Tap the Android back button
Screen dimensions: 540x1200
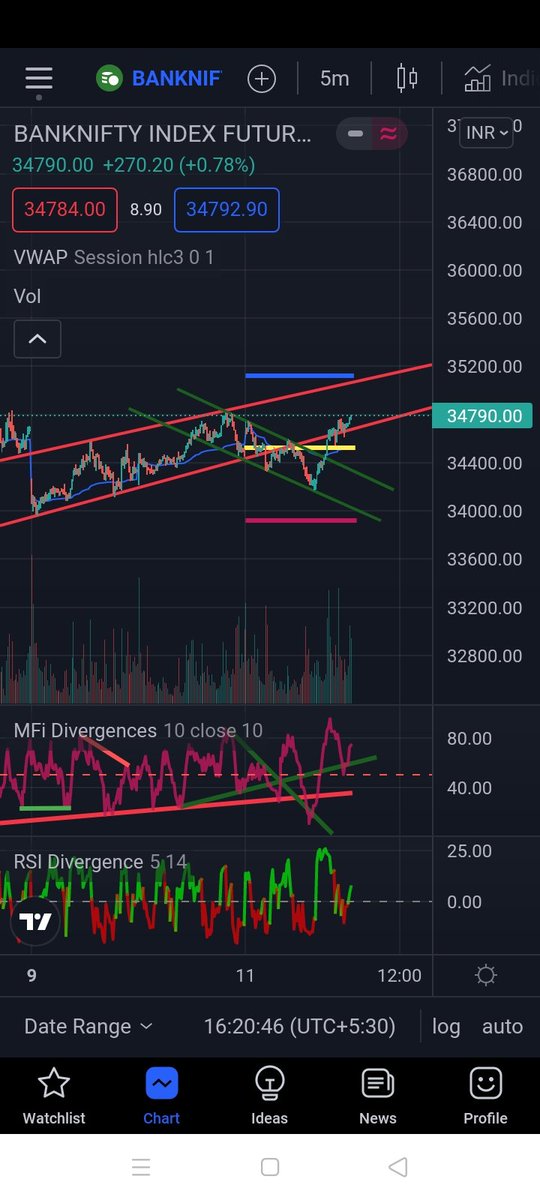tap(398, 1167)
